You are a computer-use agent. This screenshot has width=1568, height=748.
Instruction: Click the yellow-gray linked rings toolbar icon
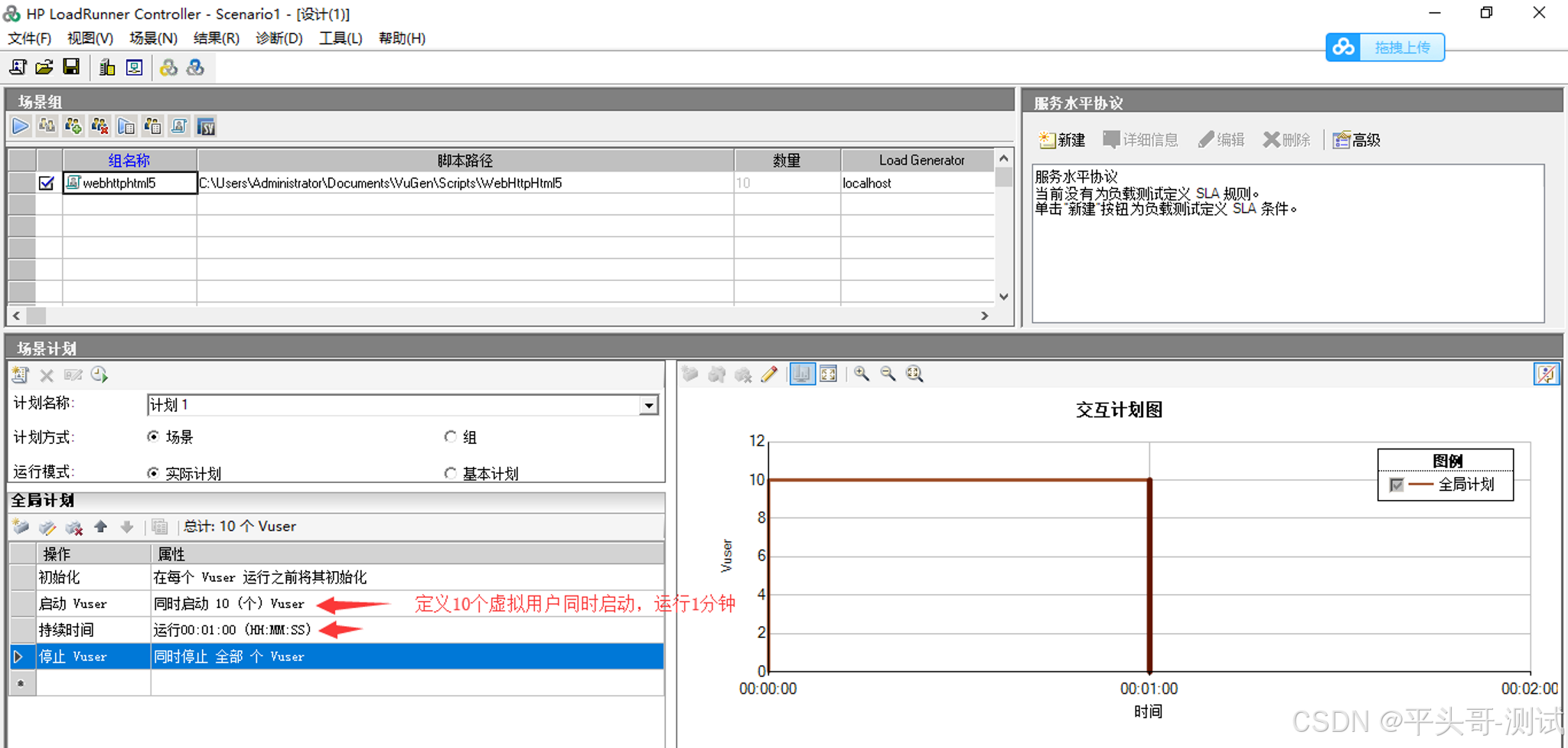168,67
